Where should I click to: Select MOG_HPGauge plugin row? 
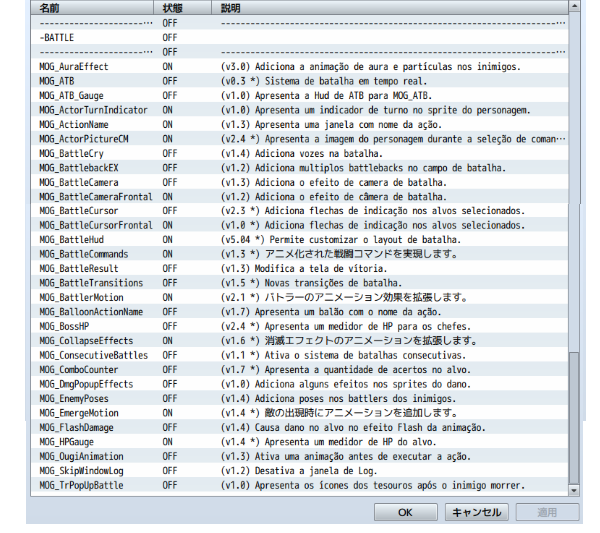[x=300, y=442]
